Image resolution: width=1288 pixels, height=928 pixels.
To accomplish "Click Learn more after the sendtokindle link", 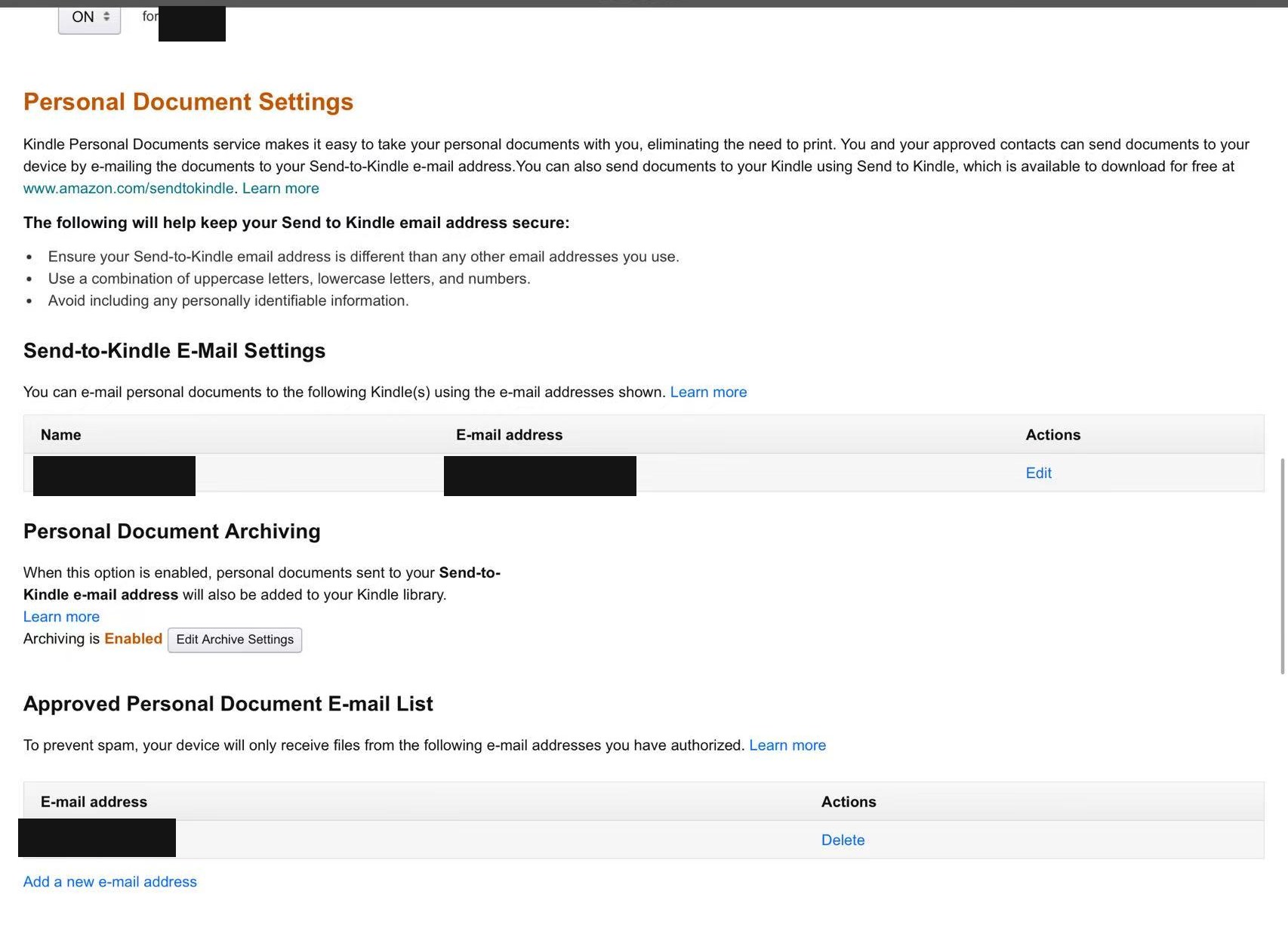I will point(281,188).
